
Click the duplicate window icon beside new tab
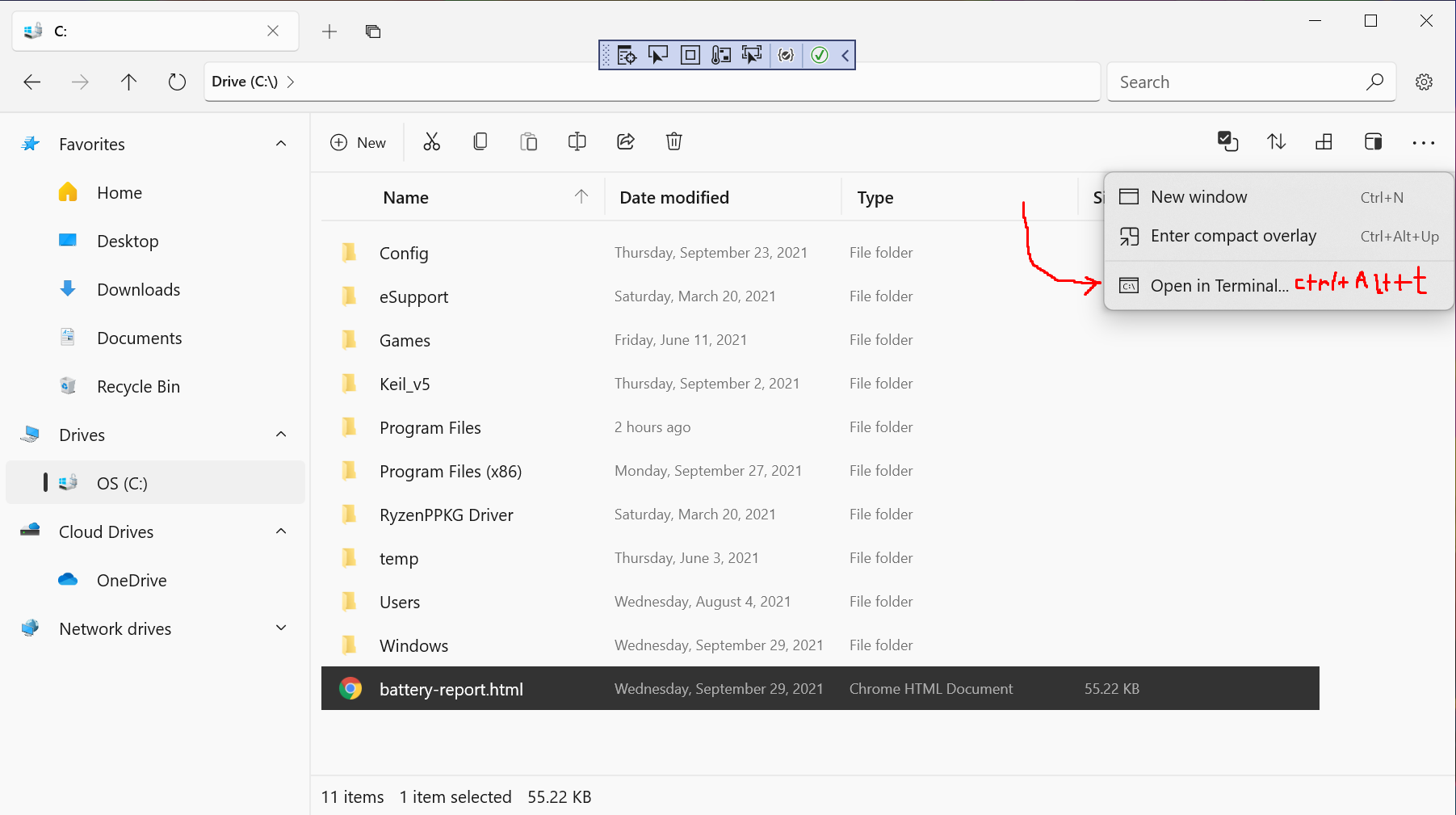373,32
